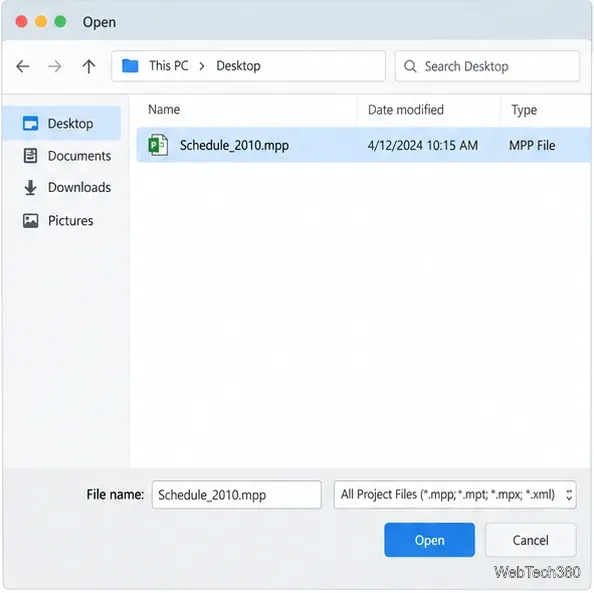Viewport: 594px width, 593px height.
Task: Sort by Date modified column header
Action: (x=406, y=110)
